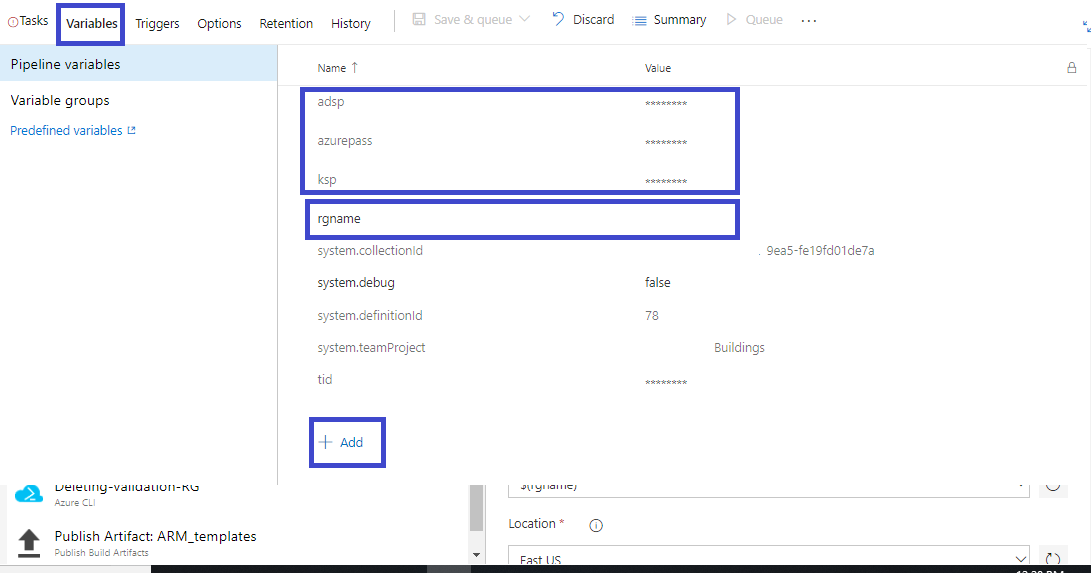
Task: Switch to the Triggers tab
Action: click(157, 24)
